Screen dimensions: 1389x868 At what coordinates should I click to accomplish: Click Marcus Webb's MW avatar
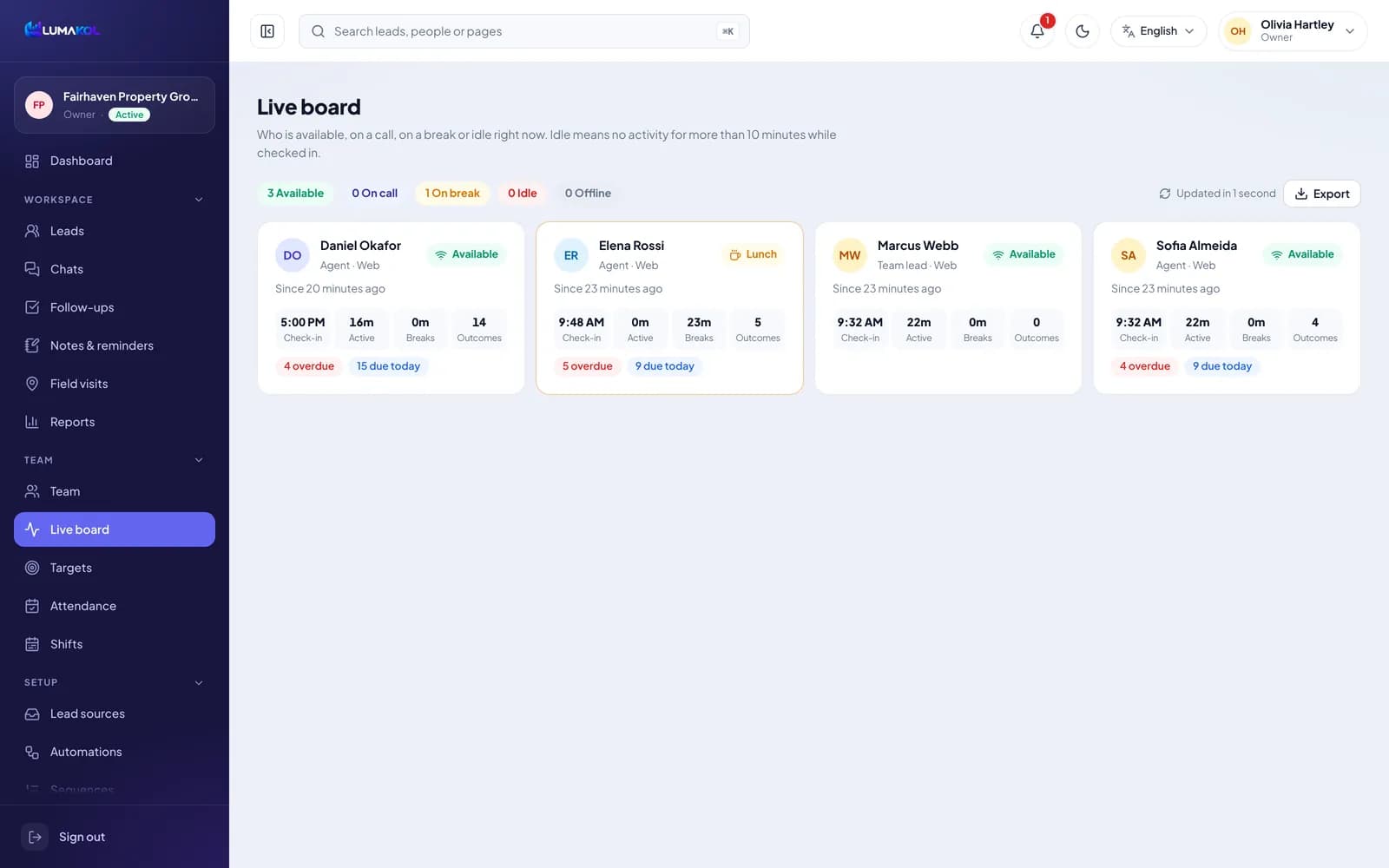coord(850,255)
